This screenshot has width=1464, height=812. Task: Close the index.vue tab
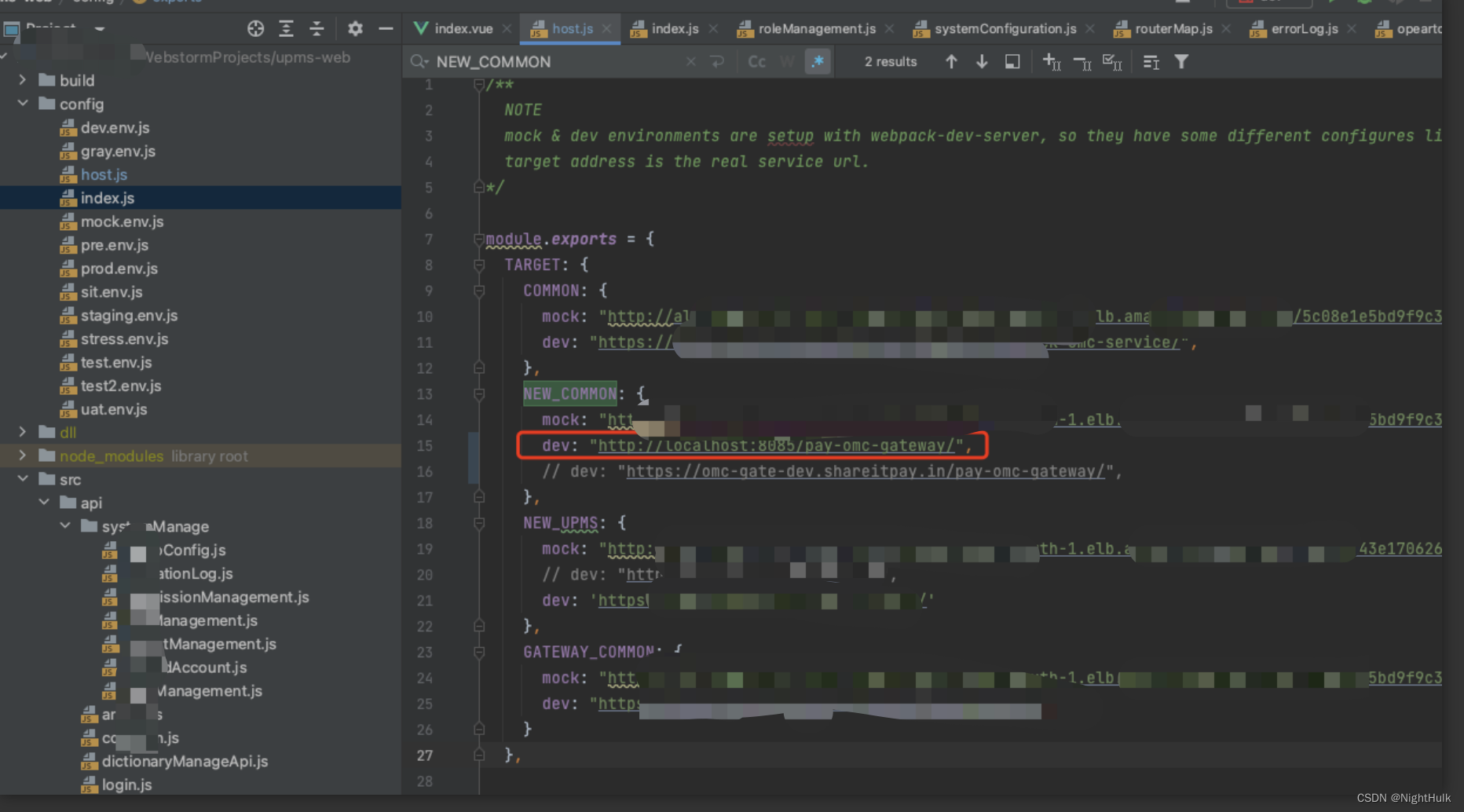tap(507, 29)
